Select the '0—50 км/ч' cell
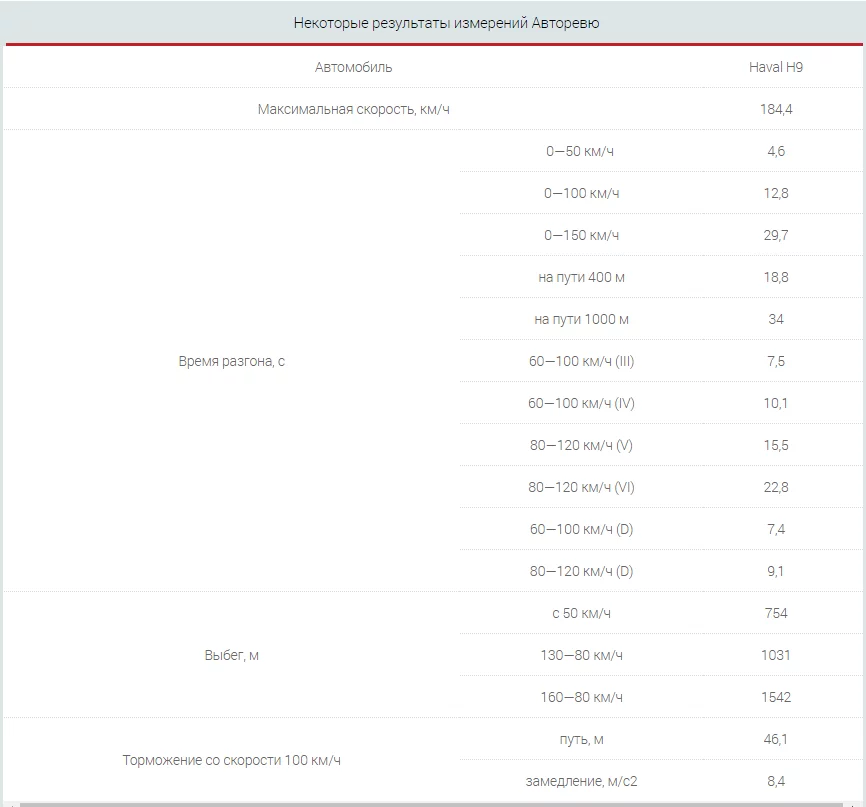This screenshot has height=807, width=866. 580,151
